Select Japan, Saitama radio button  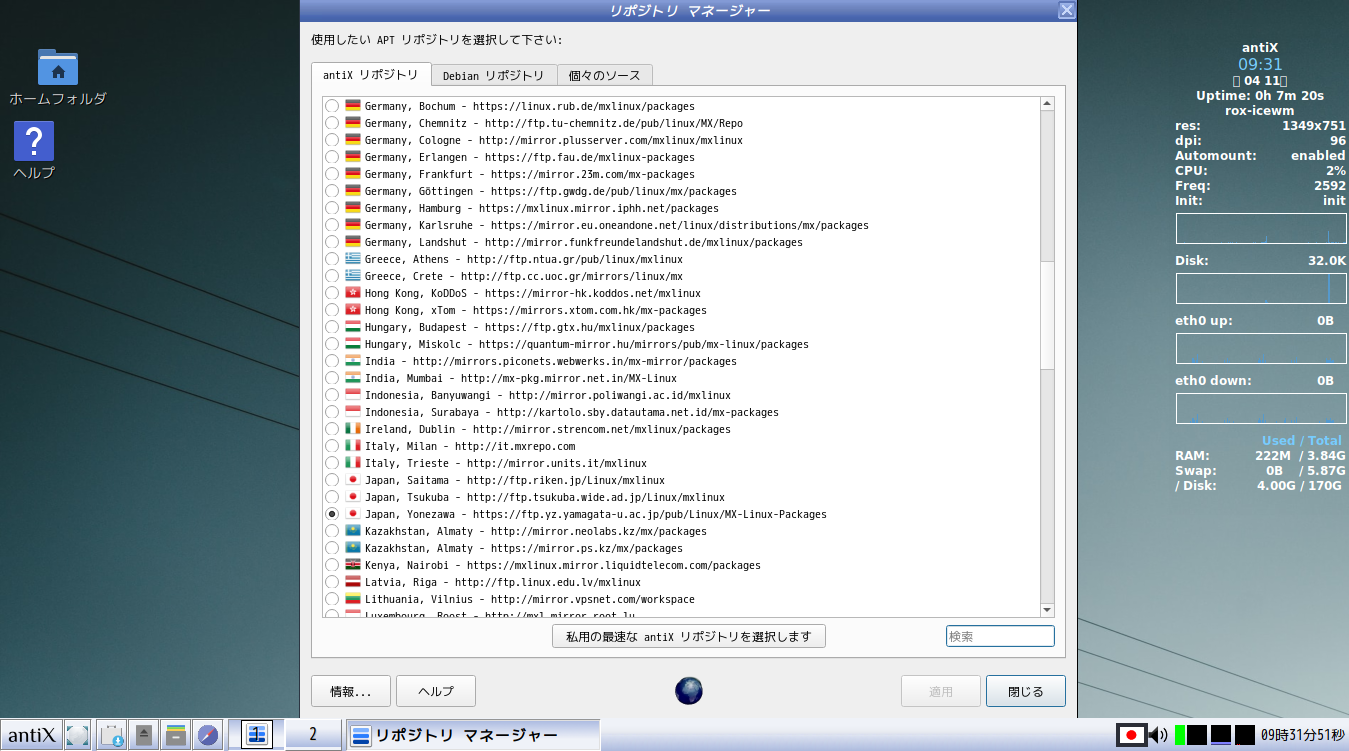coord(332,480)
